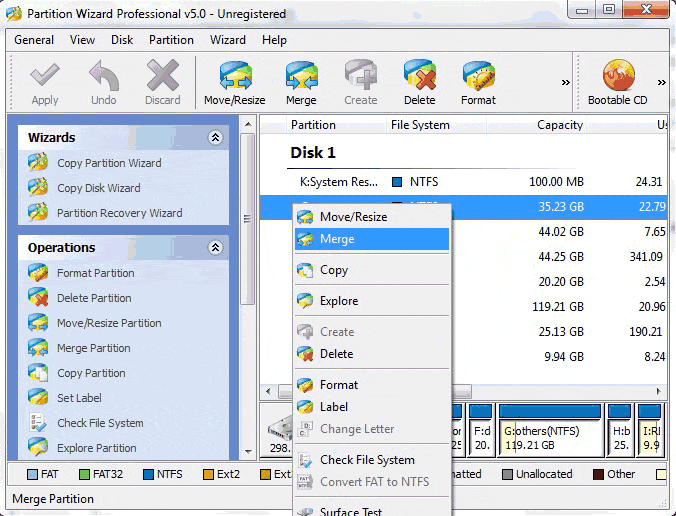Click the Unallocated legend color swatch
Image resolution: width=676 pixels, height=516 pixels.
[x=507, y=475]
